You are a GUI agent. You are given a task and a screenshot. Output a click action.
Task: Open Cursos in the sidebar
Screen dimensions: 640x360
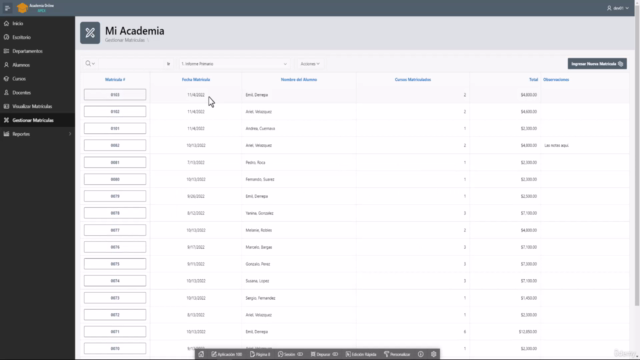[37, 79]
